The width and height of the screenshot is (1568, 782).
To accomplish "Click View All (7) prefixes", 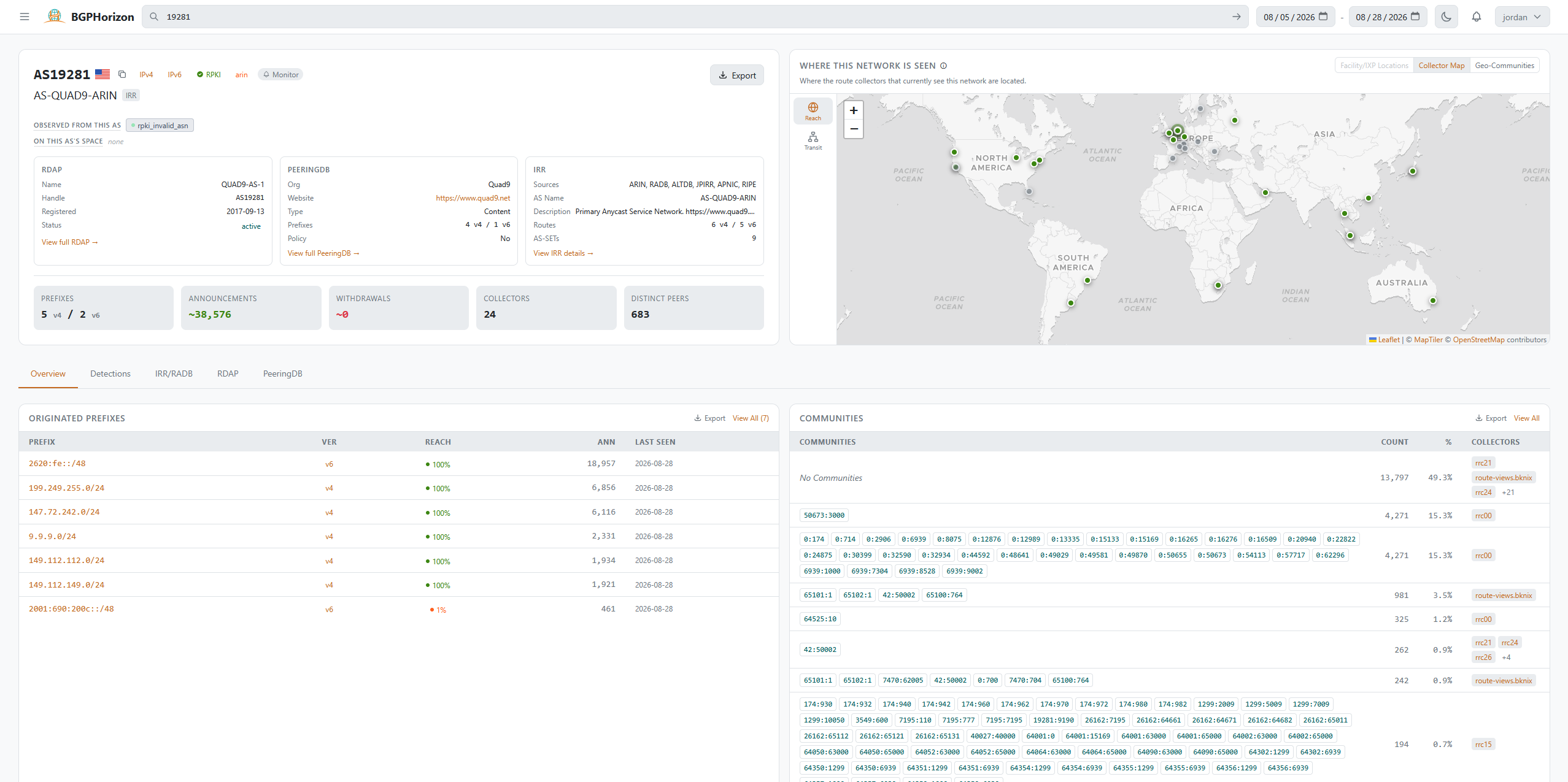I will point(751,418).
